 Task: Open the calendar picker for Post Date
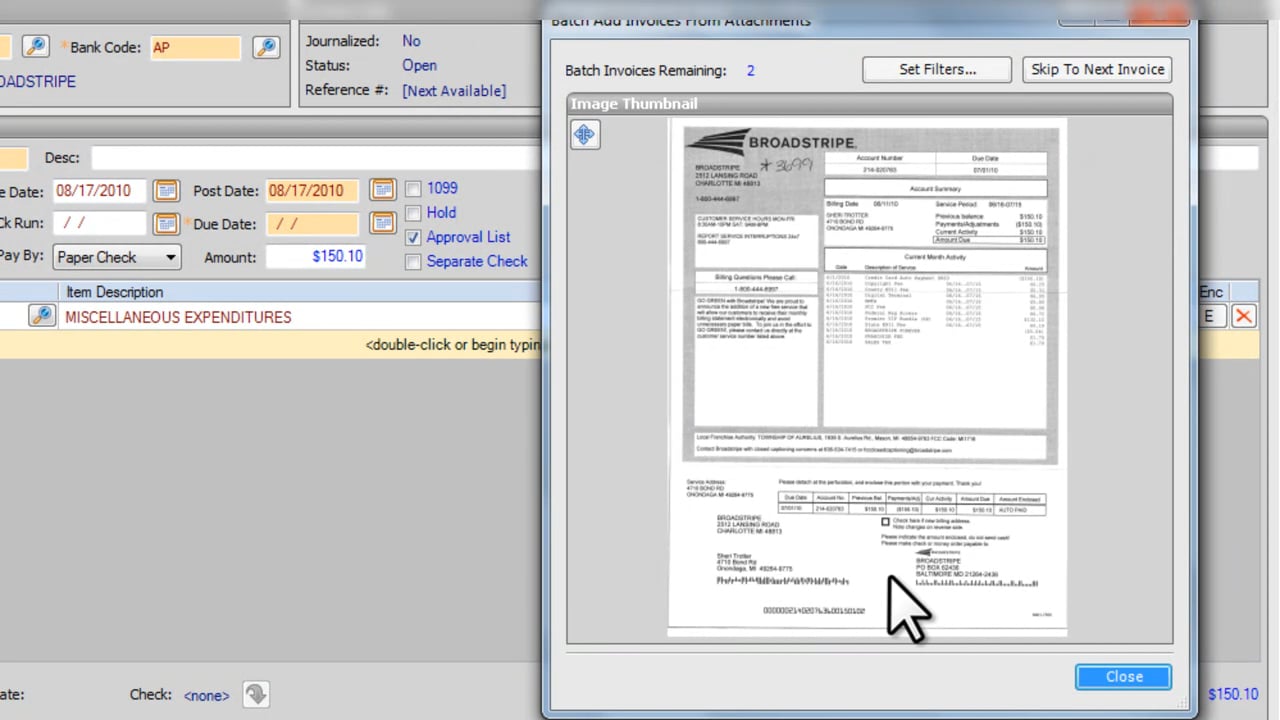tap(382, 190)
